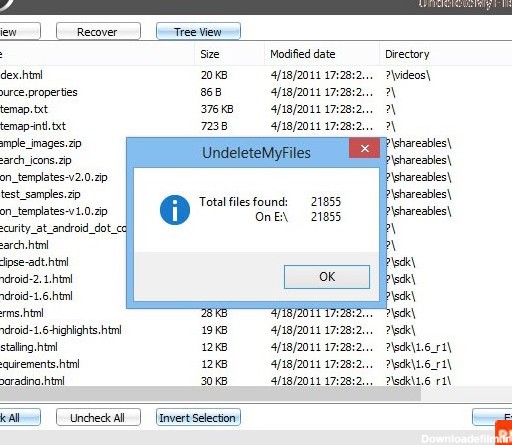Click the ?\videos\ directory cell
This screenshot has height=445, width=512.
(x=408, y=75)
